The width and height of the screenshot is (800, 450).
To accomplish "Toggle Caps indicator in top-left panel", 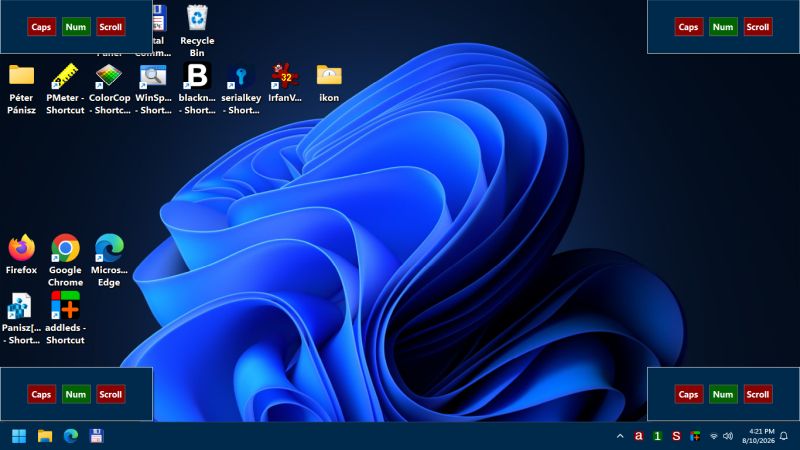I will pyautogui.click(x=41, y=27).
